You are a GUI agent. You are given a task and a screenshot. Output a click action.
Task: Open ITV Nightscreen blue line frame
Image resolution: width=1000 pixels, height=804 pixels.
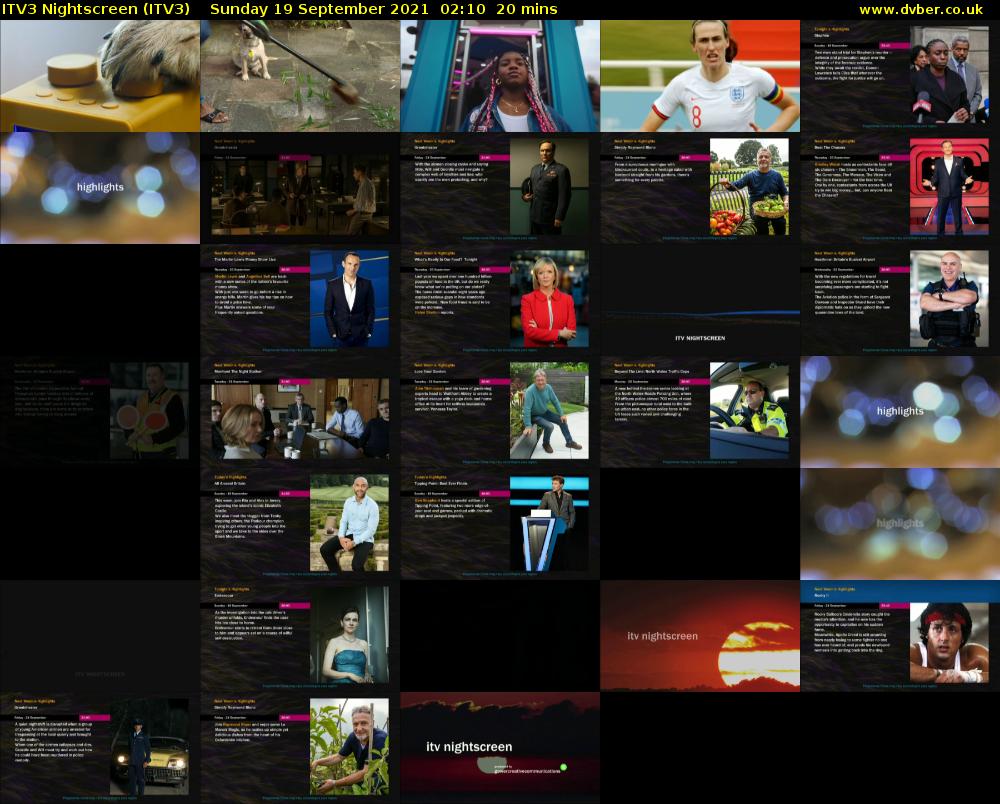[x=700, y=300]
